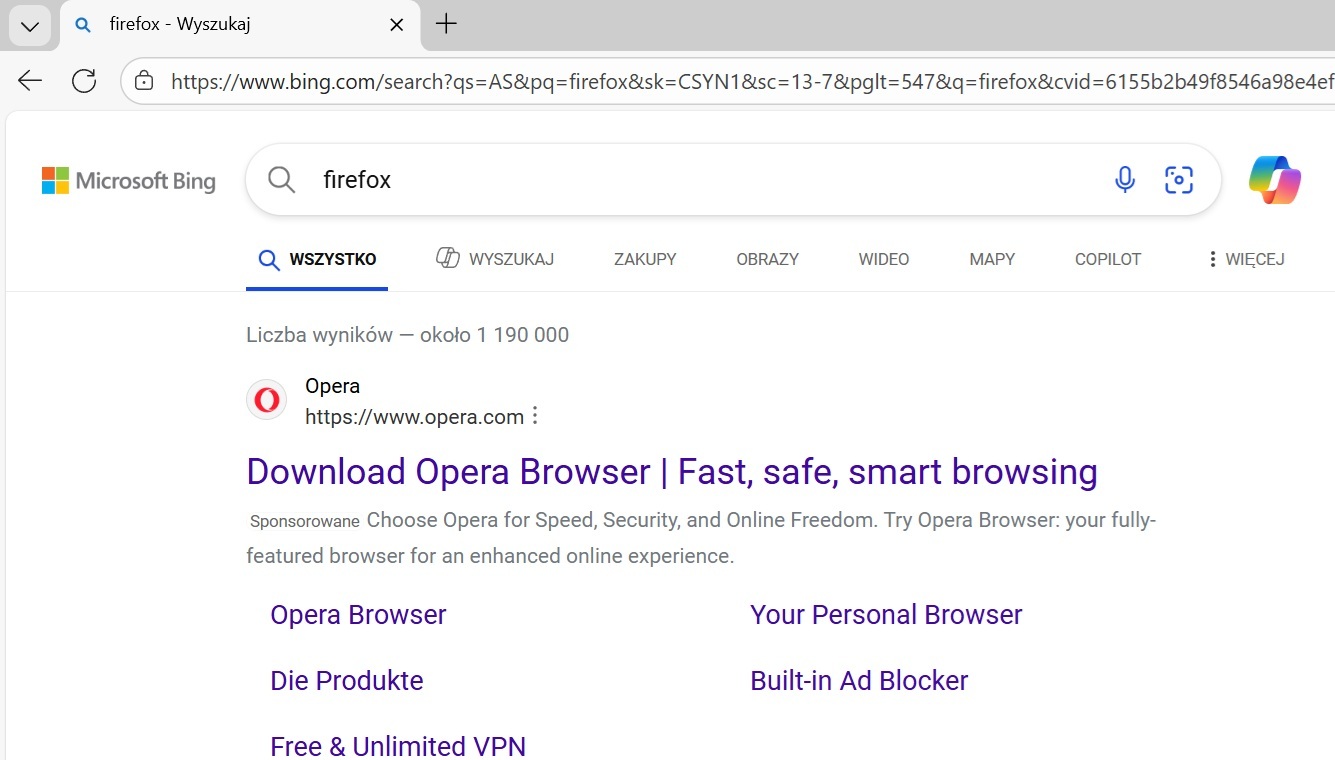Image resolution: width=1335 pixels, height=760 pixels.
Task: Click the Opera logo favicon
Action: click(267, 401)
